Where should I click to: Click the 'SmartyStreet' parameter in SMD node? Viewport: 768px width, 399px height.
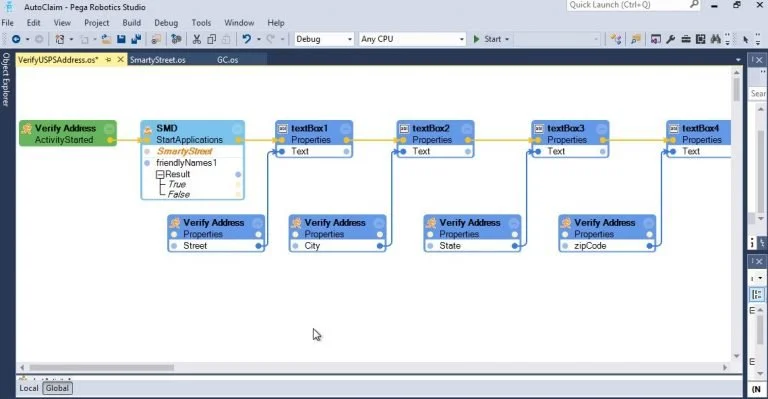[192, 151]
